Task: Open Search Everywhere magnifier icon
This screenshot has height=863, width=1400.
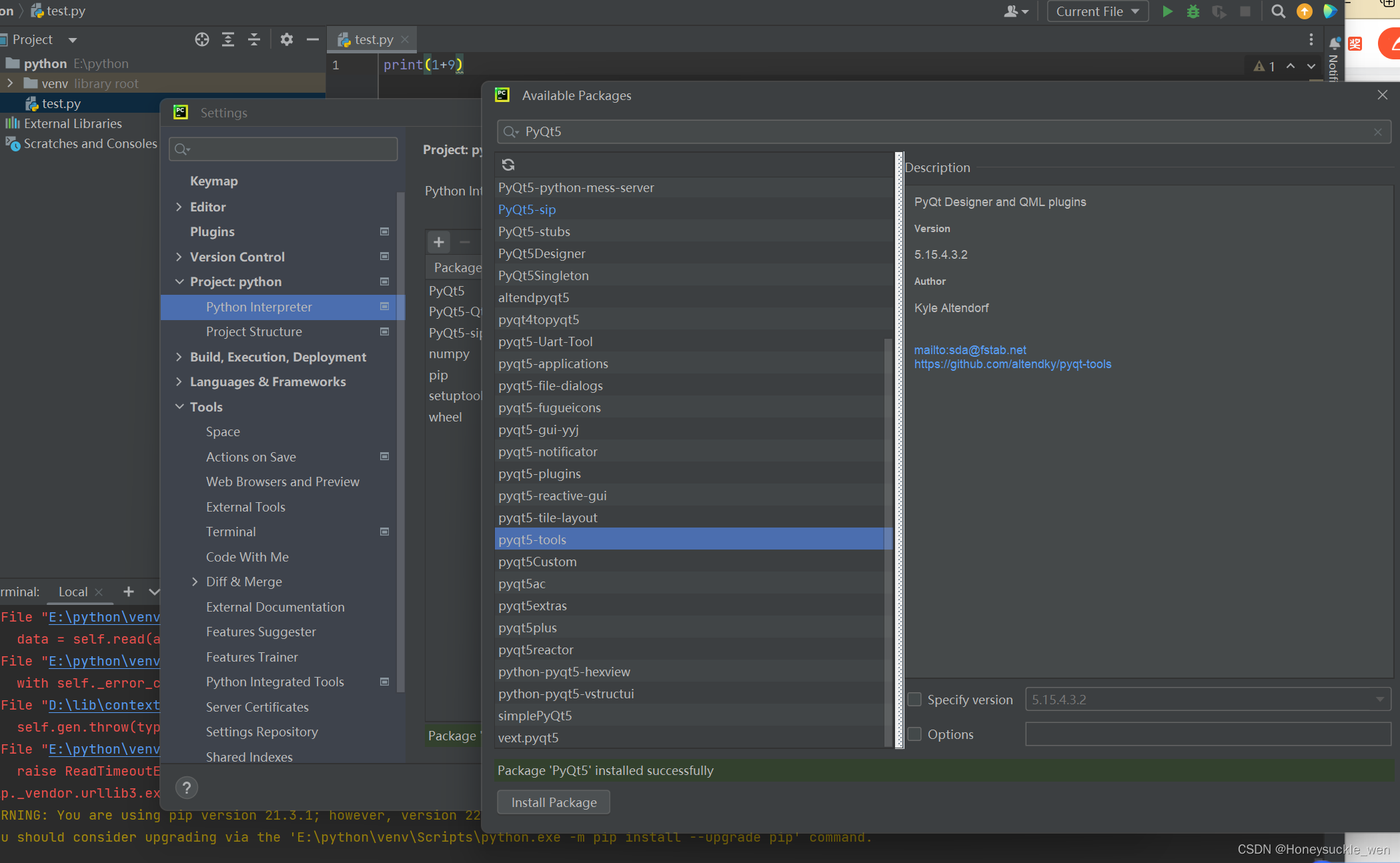Action: [x=1278, y=11]
